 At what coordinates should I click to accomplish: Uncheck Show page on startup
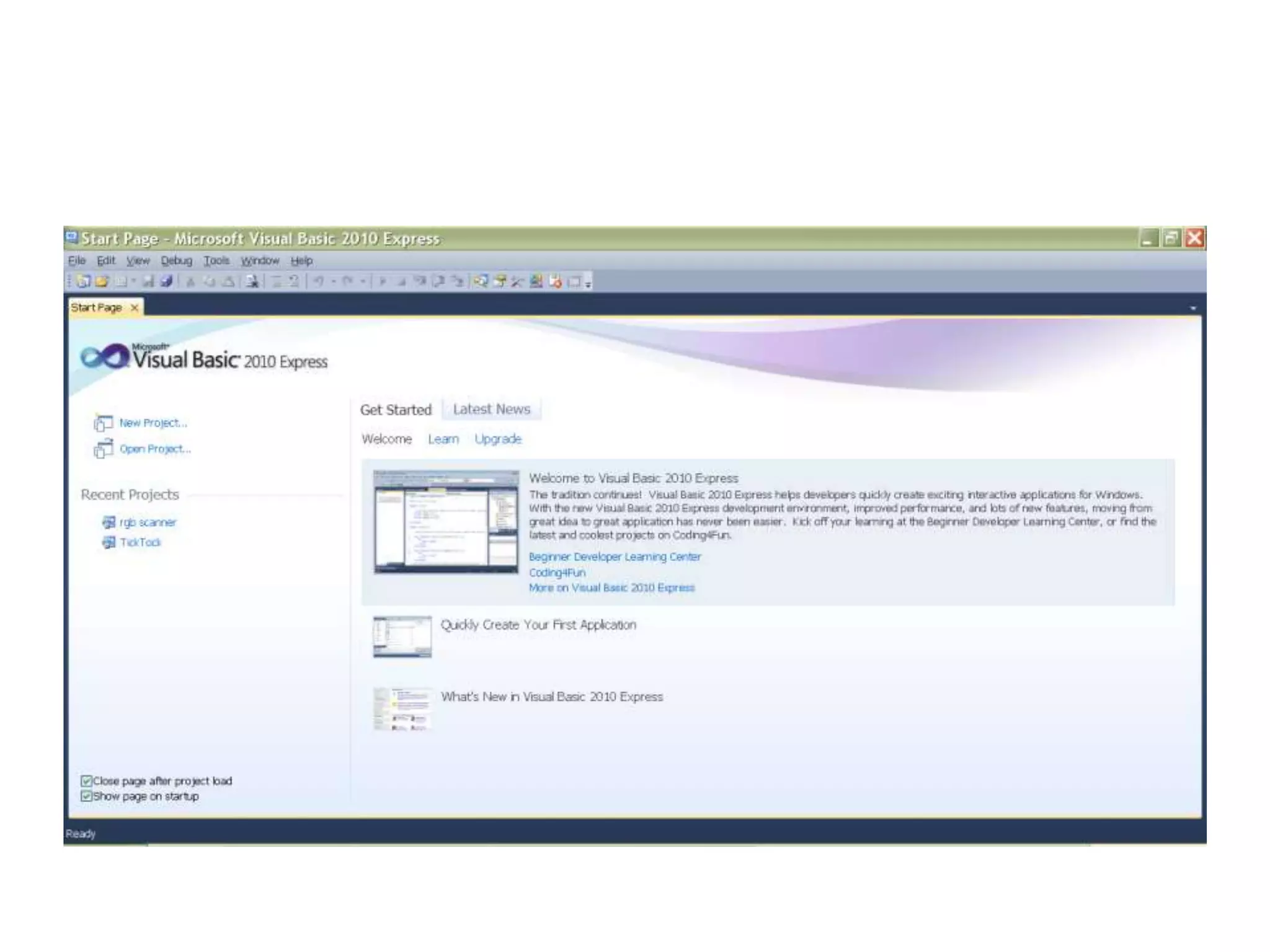(87, 796)
